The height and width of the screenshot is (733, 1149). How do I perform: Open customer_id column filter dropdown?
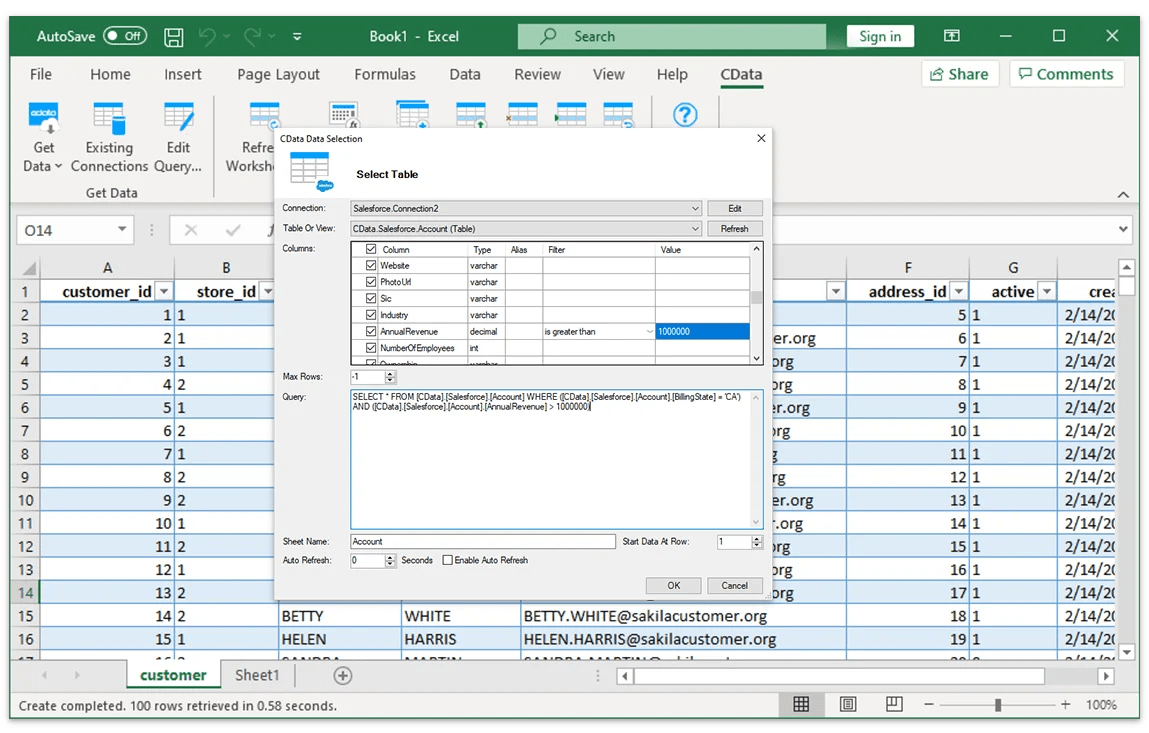tap(164, 292)
